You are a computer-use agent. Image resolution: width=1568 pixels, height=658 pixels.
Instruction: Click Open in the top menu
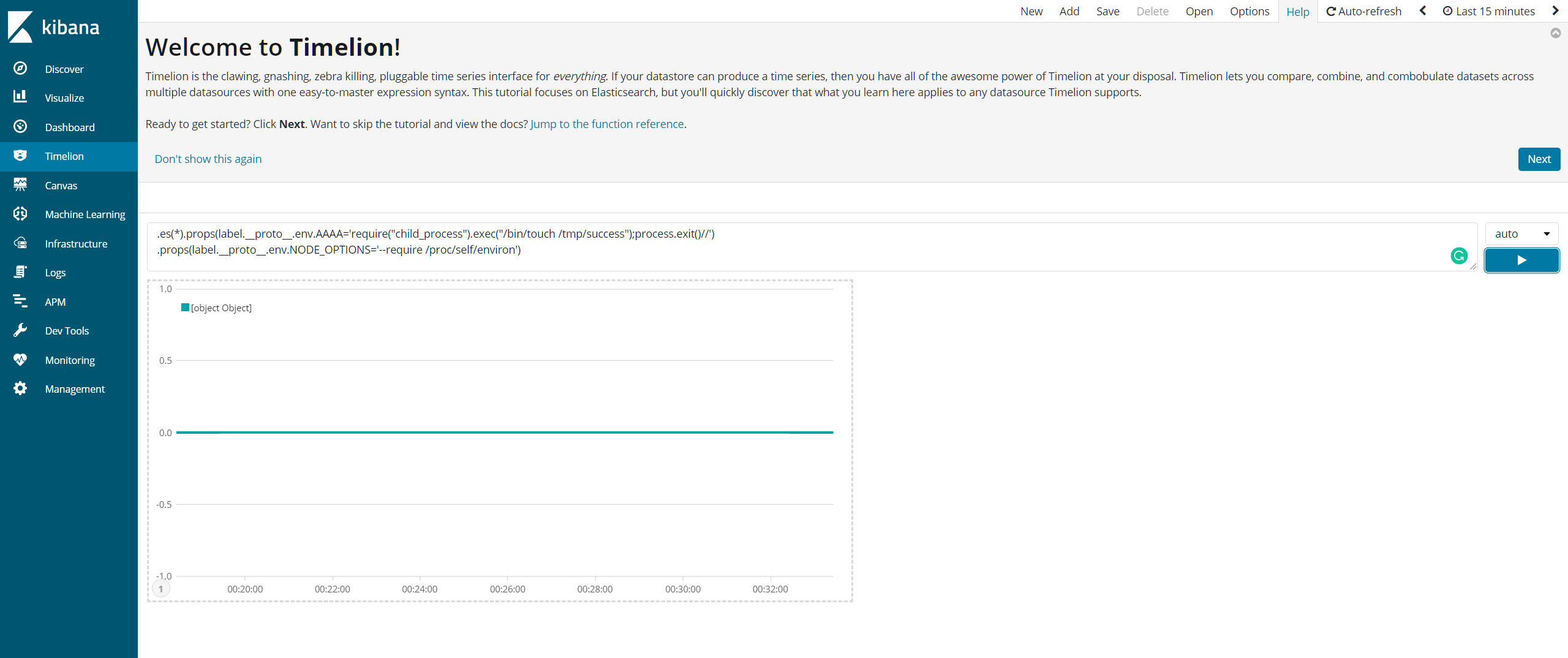[1199, 11]
